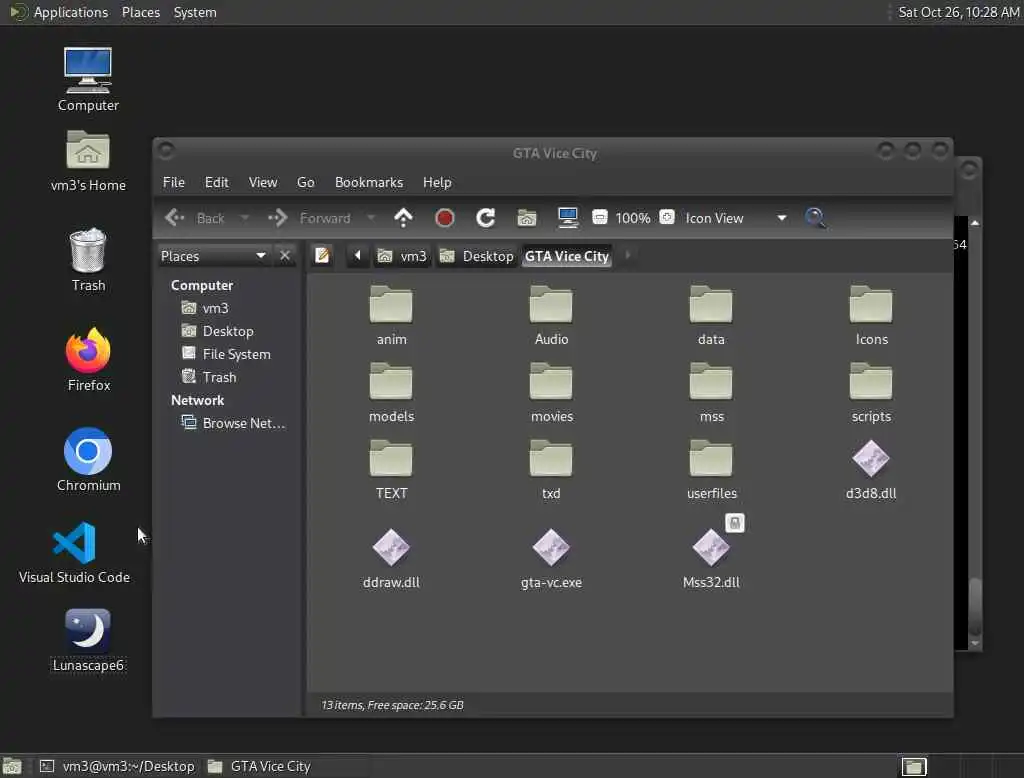This screenshot has width=1024, height=778.
Task: Select the desktop Trash icon
Action: (88, 260)
